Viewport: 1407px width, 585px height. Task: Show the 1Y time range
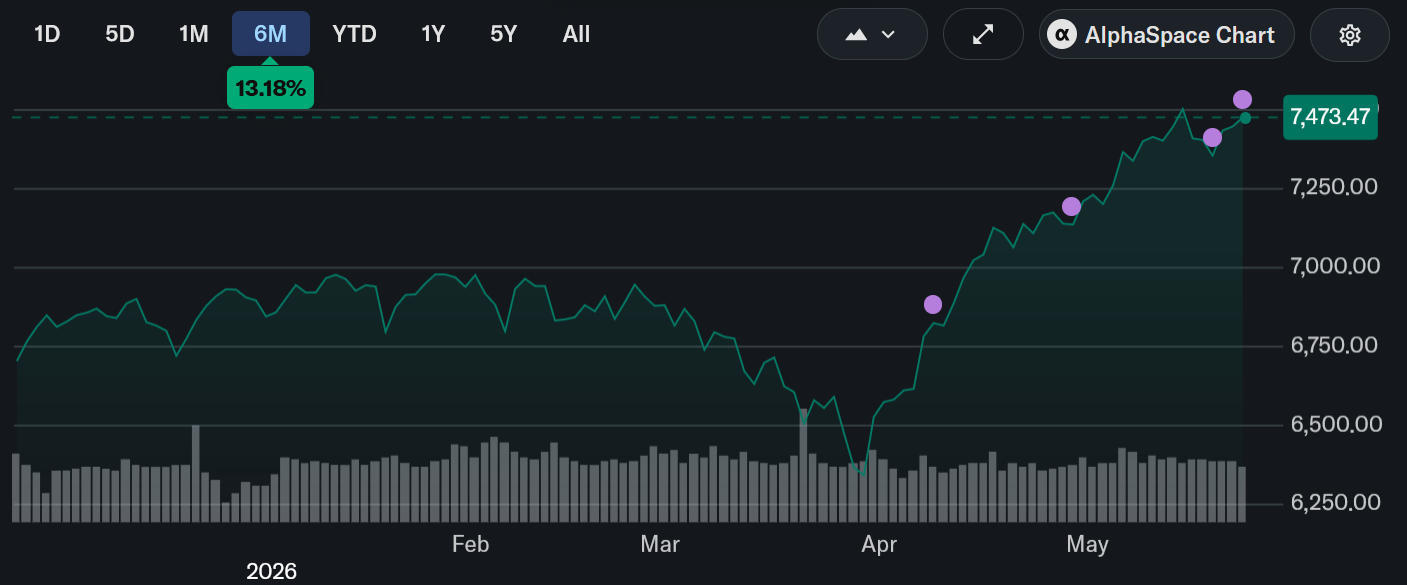tap(433, 34)
